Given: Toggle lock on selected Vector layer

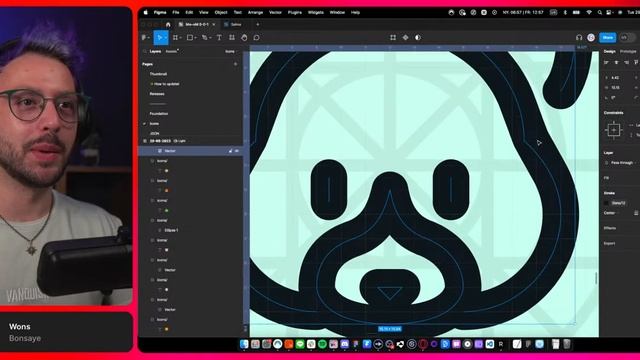Looking at the screenshot, I should [230, 151].
